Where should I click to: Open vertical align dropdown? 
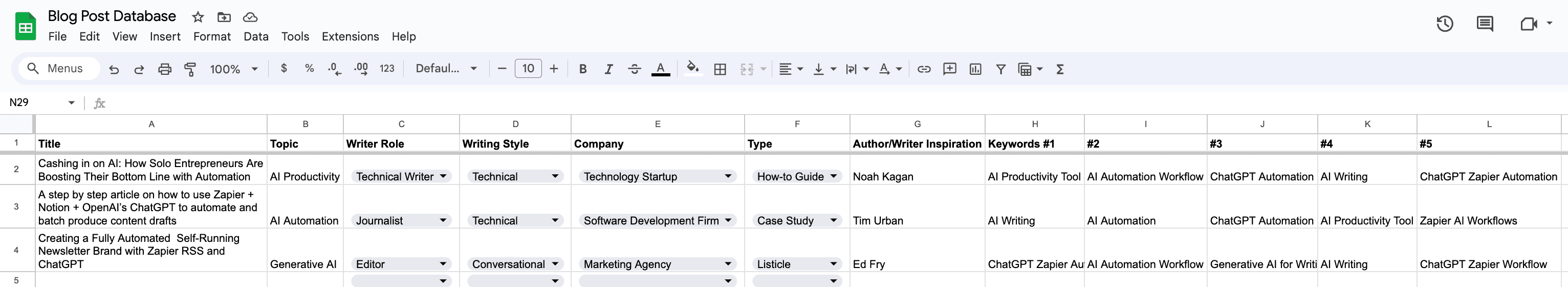pos(824,69)
